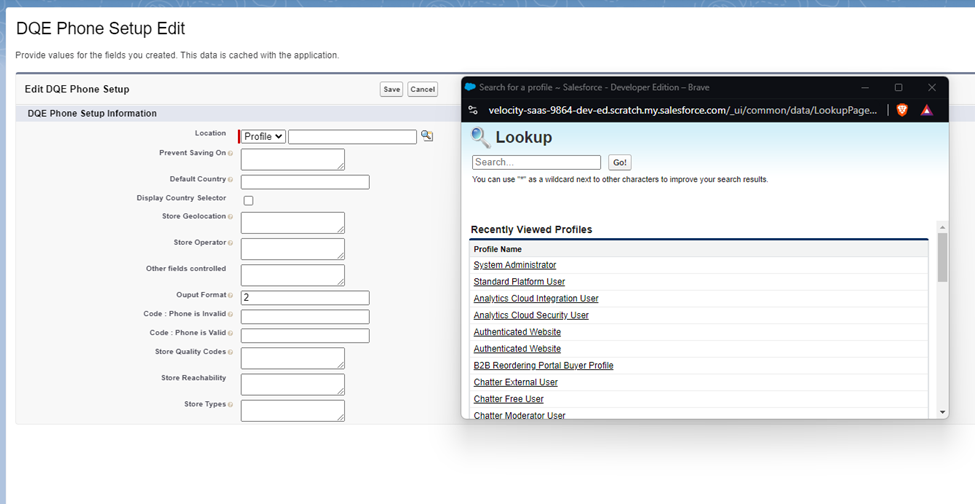The width and height of the screenshot is (975, 504).
Task: Pick B2B Reordering Portal Buyer Profile
Action: [x=543, y=365]
